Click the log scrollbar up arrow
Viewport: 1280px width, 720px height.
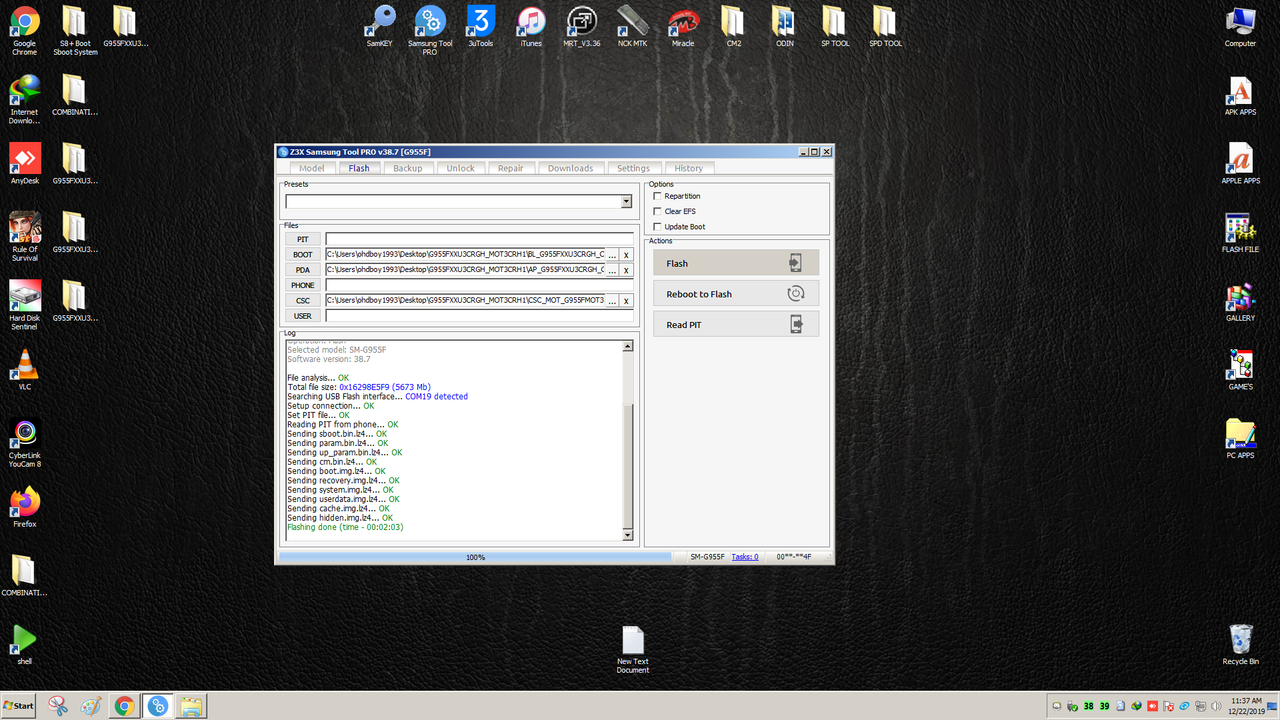point(628,347)
